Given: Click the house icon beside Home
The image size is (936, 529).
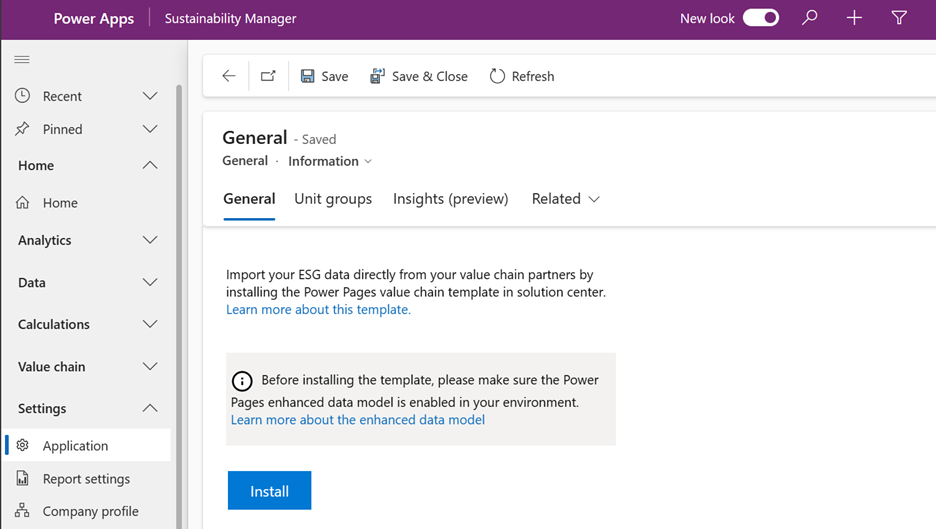Looking at the screenshot, I should (22, 202).
